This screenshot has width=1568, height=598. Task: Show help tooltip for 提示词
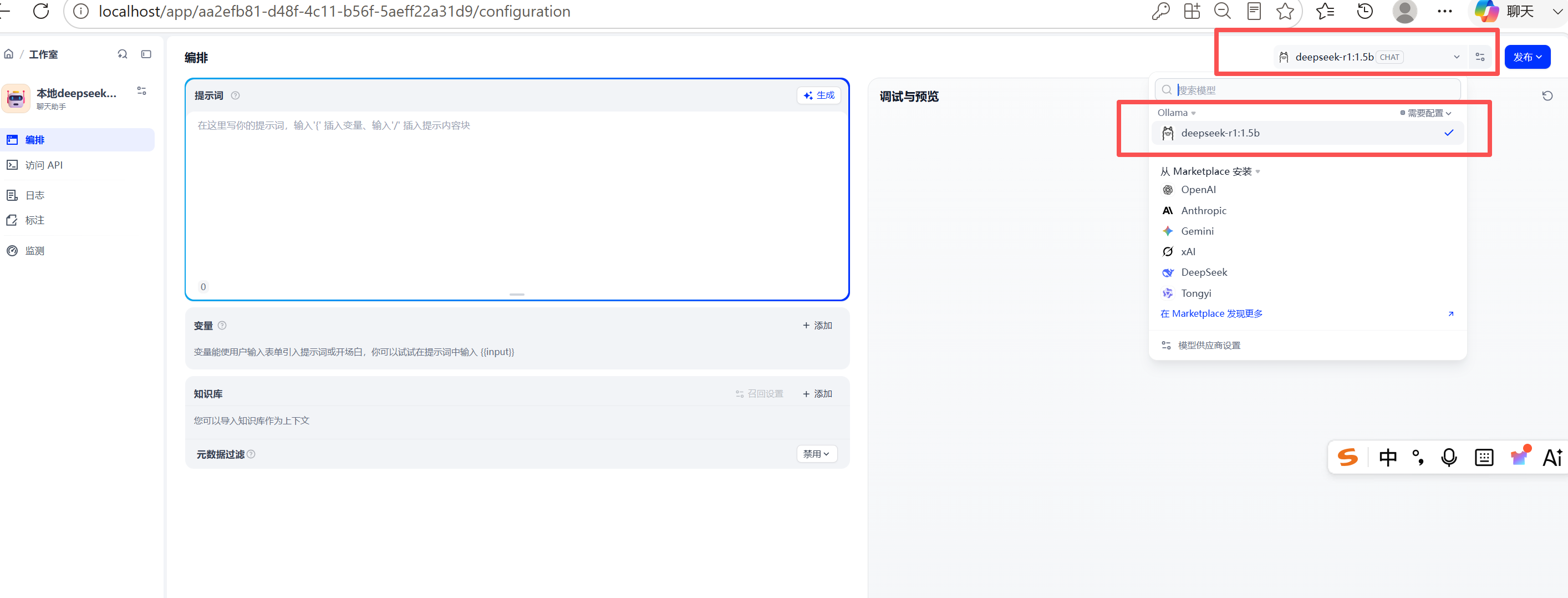click(235, 95)
